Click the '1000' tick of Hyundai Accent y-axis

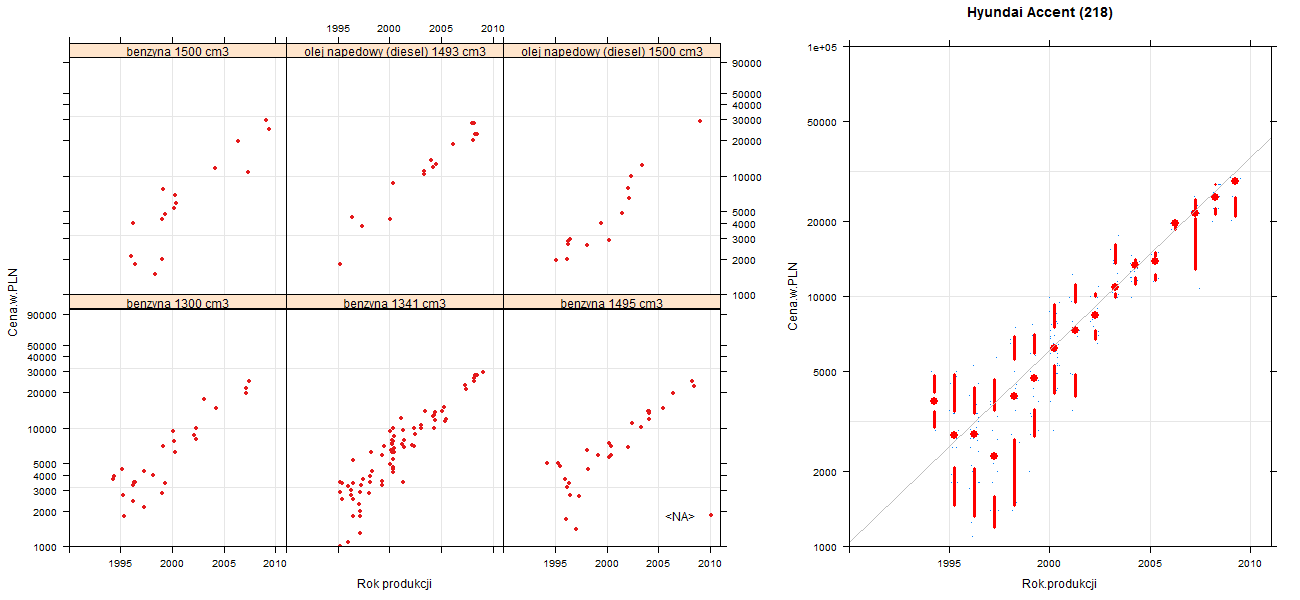826,547
